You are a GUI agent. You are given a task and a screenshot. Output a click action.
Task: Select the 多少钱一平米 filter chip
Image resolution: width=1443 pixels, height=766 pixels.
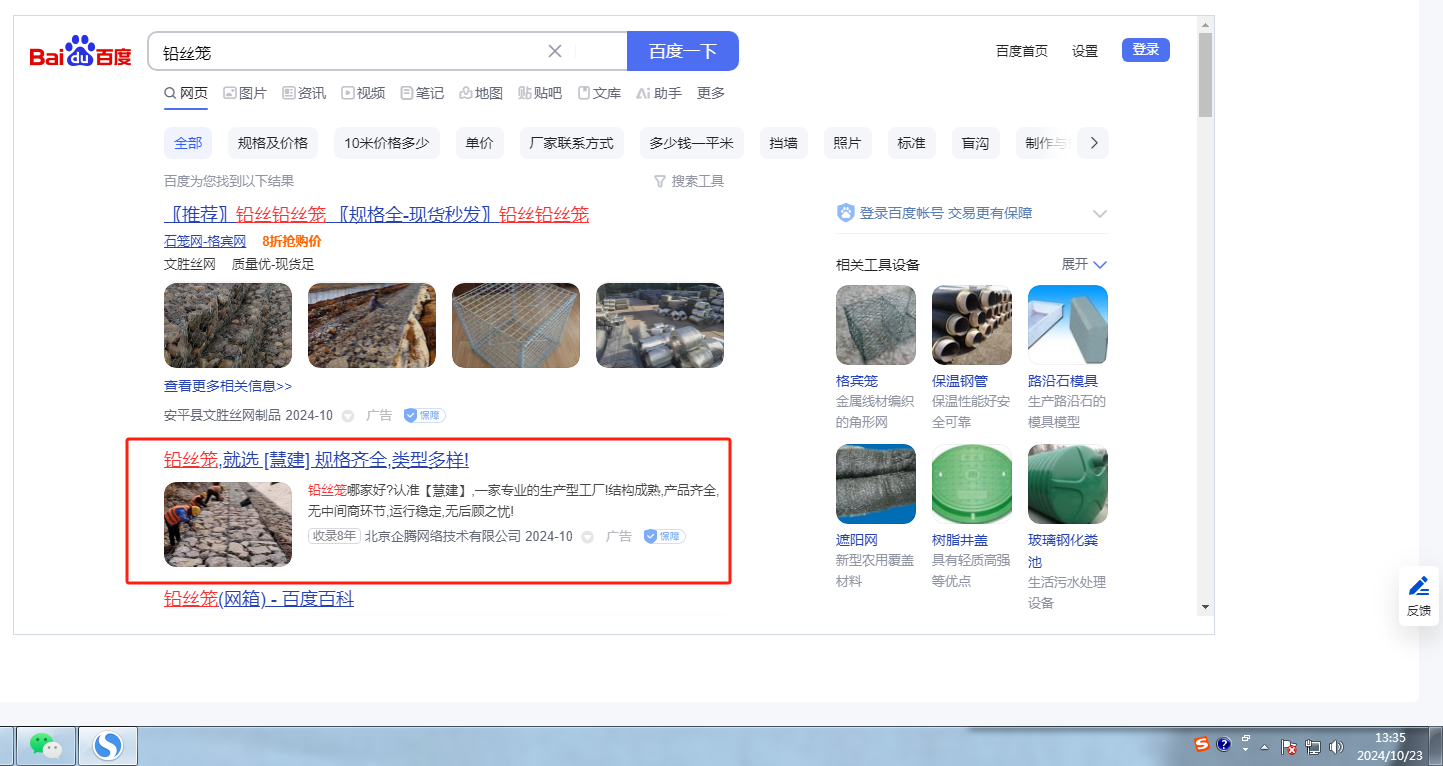[x=692, y=143]
